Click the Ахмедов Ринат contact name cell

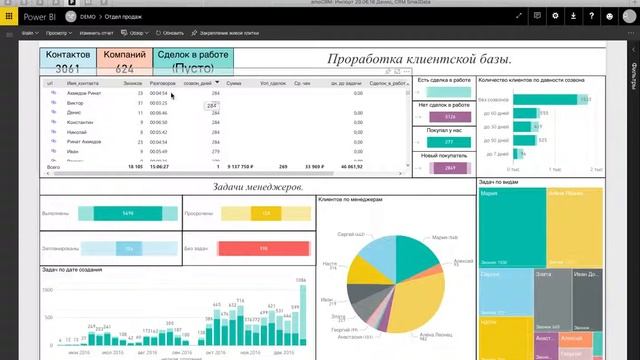(x=84, y=93)
